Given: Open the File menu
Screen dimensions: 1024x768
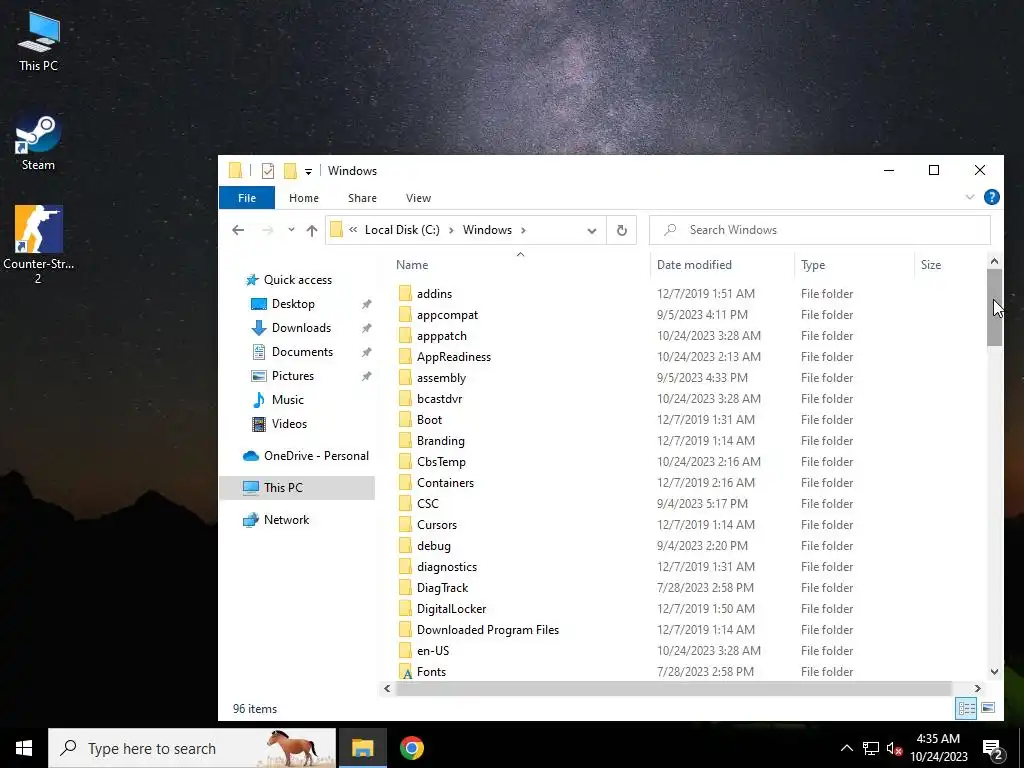Looking at the screenshot, I should point(247,198).
